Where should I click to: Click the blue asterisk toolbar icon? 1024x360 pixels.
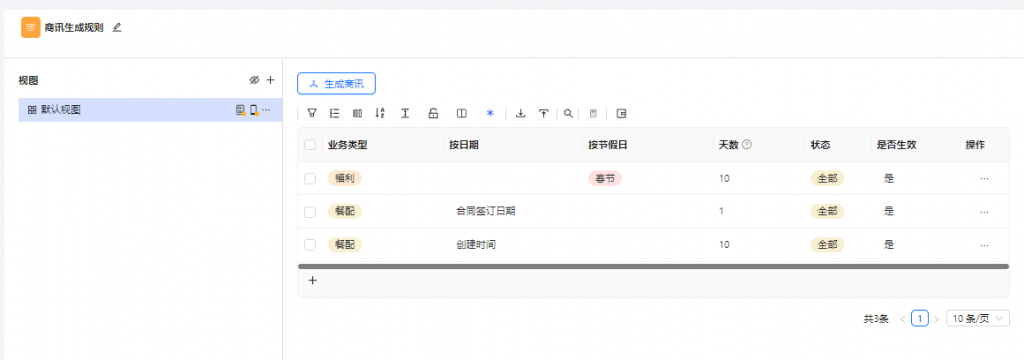(490, 113)
